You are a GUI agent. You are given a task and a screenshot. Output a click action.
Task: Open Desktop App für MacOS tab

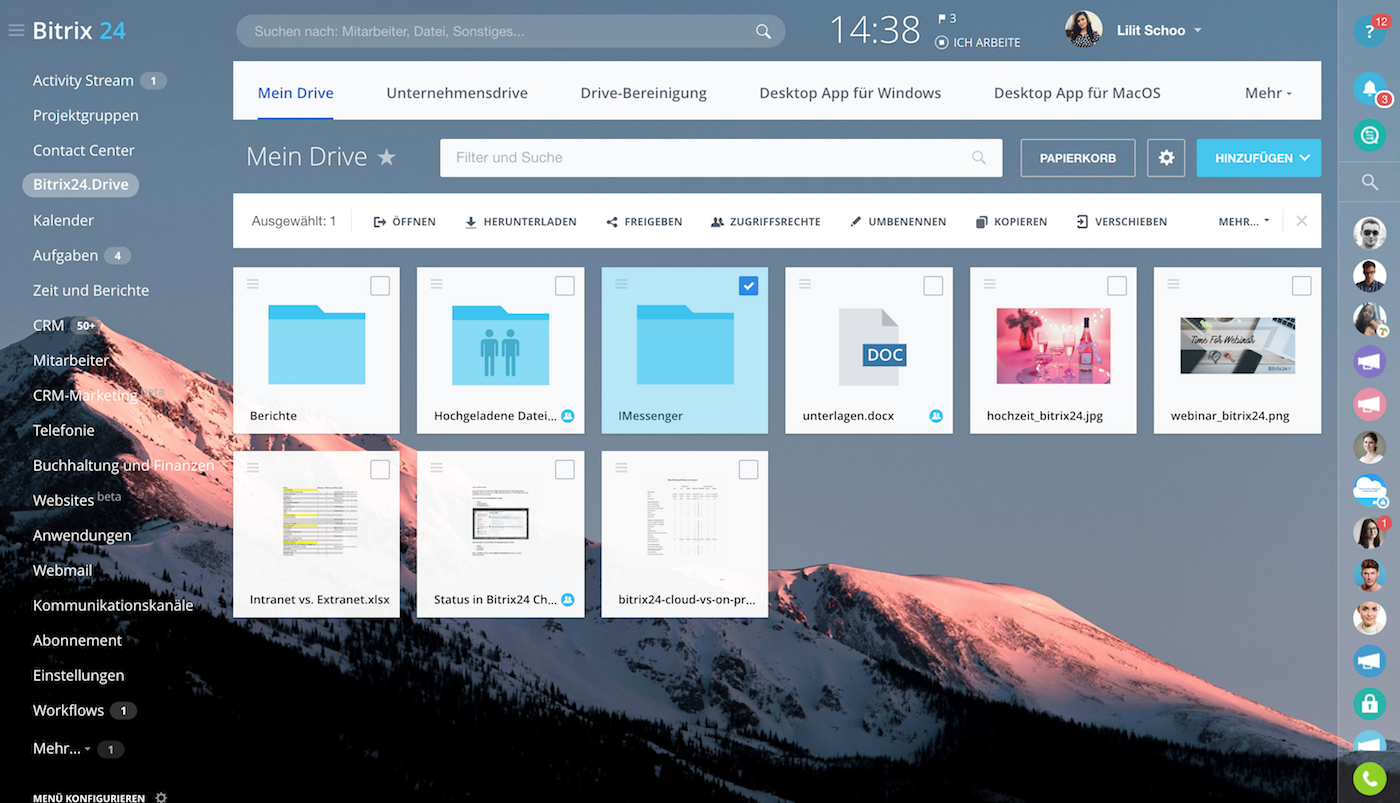point(1077,93)
